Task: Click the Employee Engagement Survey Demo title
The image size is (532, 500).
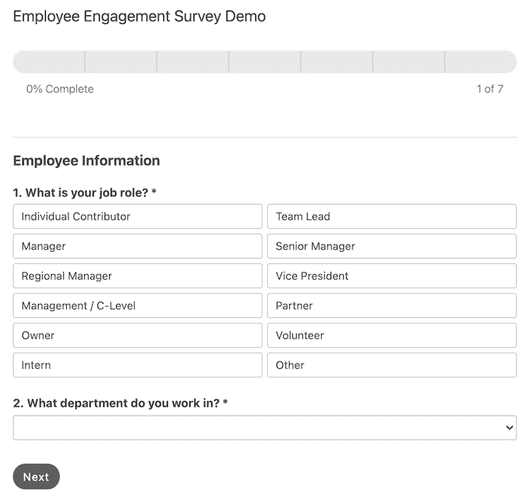Action: (x=139, y=17)
